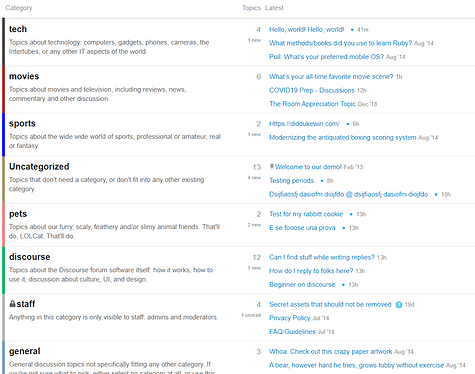Image resolution: width=475 pixels, height=374 pixels.
Task: Open 'Welcome to our demo!' topic
Action: click(x=308, y=167)
